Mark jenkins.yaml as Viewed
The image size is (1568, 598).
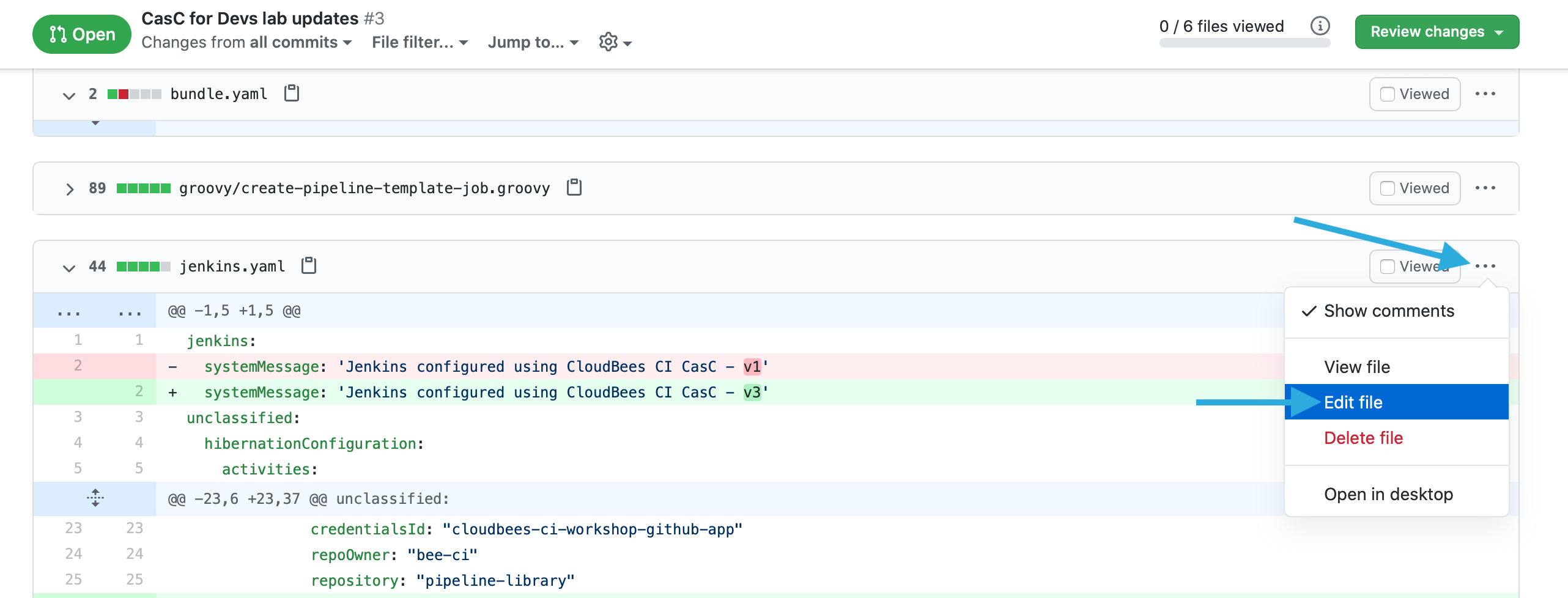tap(1388, 265)
